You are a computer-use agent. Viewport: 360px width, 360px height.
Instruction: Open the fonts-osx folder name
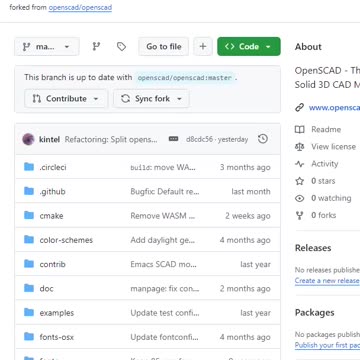click(57, 337)
